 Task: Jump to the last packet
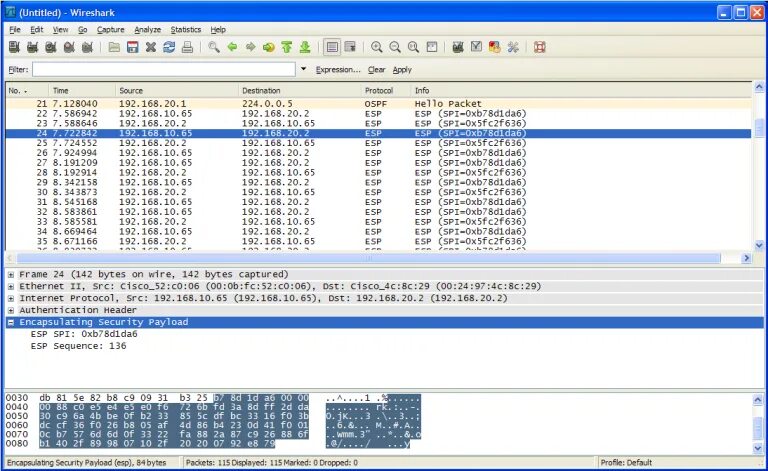click(305, 47)
